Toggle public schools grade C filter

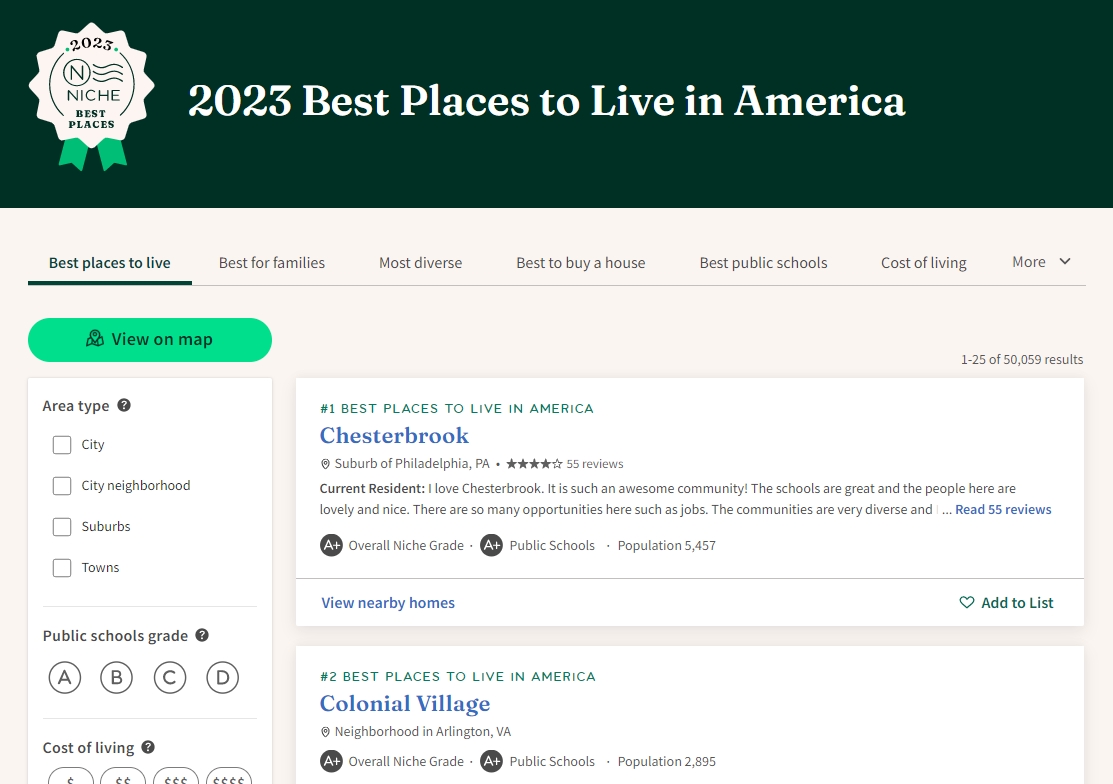click(x=170, y=678)
